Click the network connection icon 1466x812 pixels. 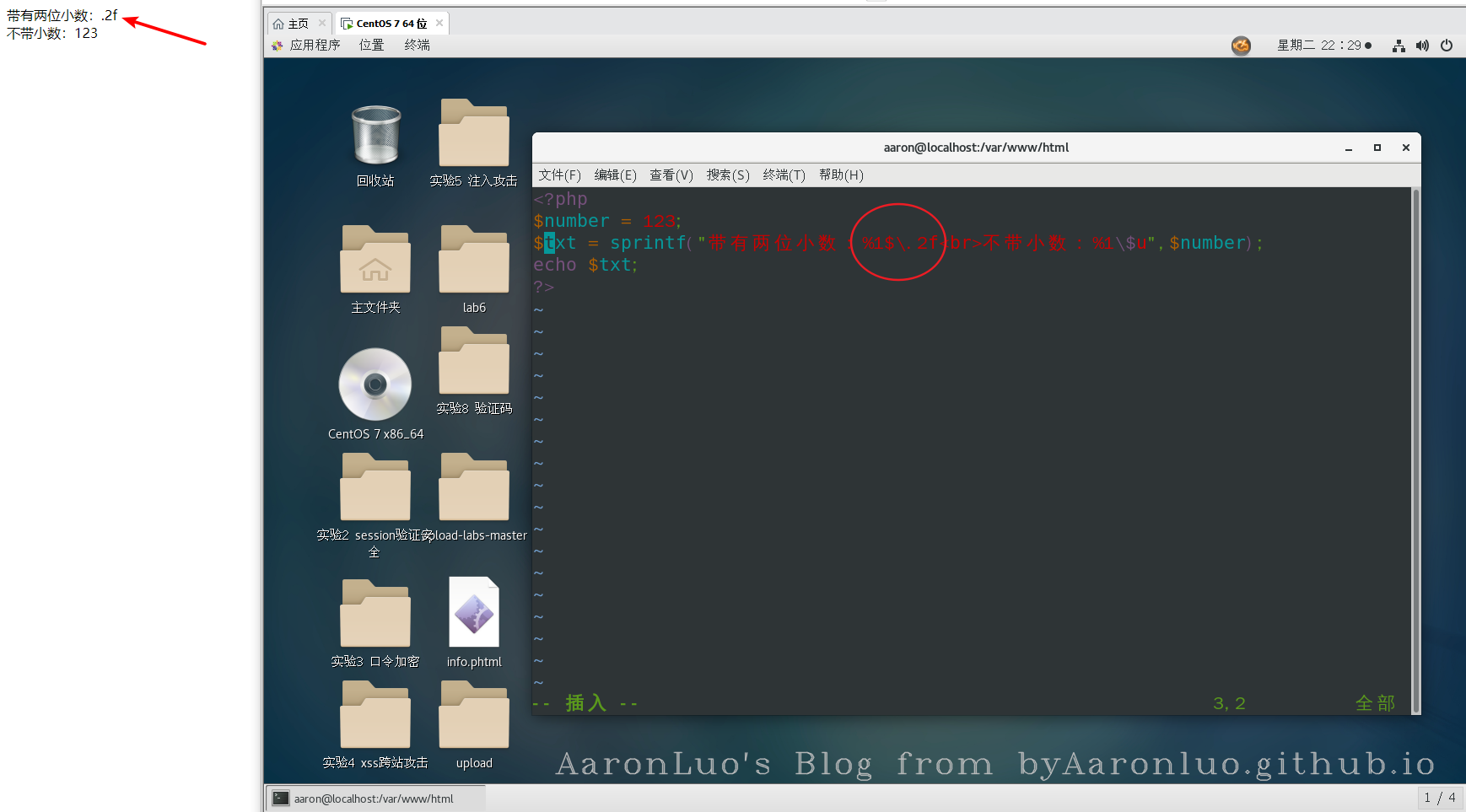[x=1399, y=46]
